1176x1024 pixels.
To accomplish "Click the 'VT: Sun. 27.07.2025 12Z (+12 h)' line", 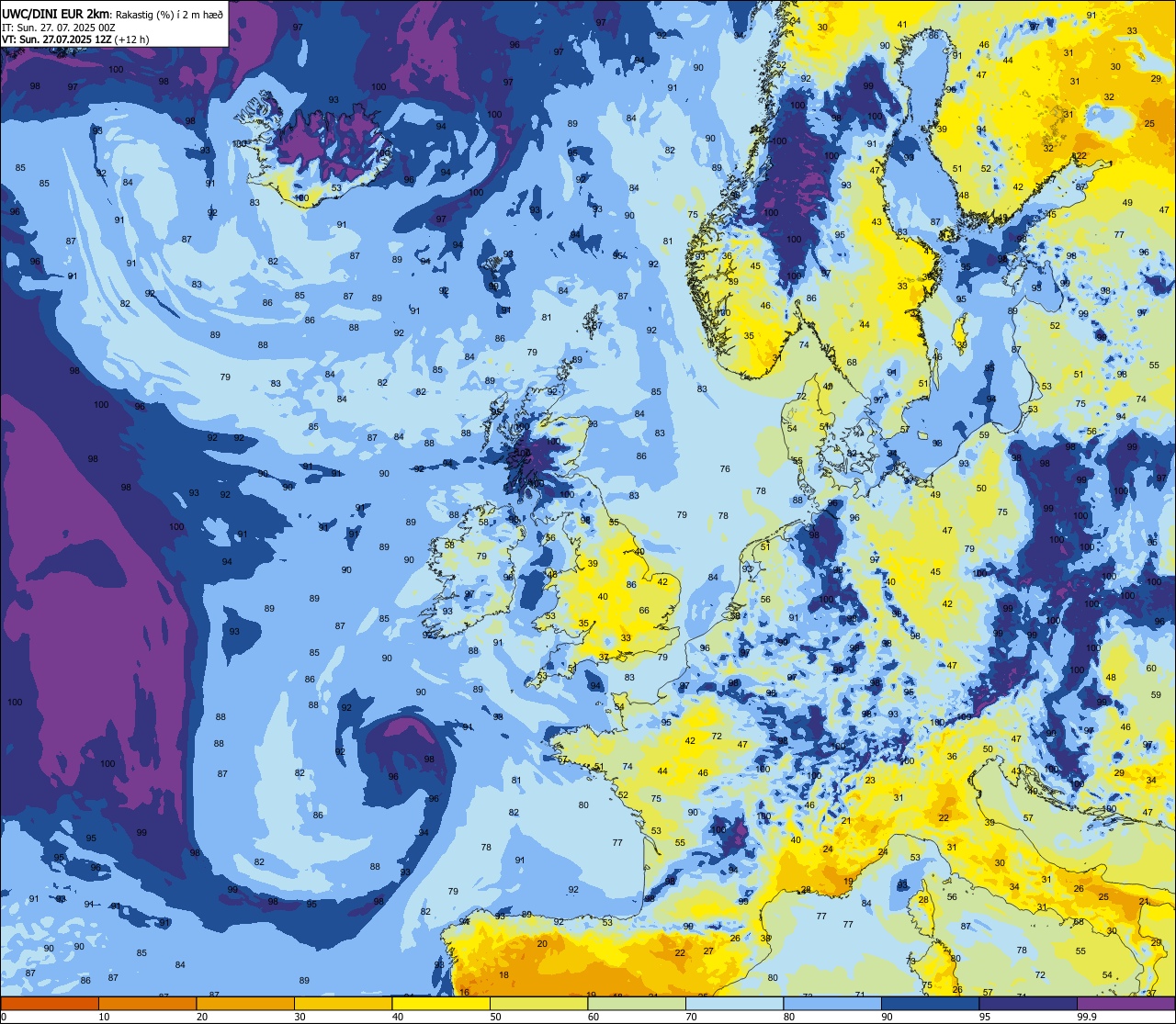I will [73, 40].
